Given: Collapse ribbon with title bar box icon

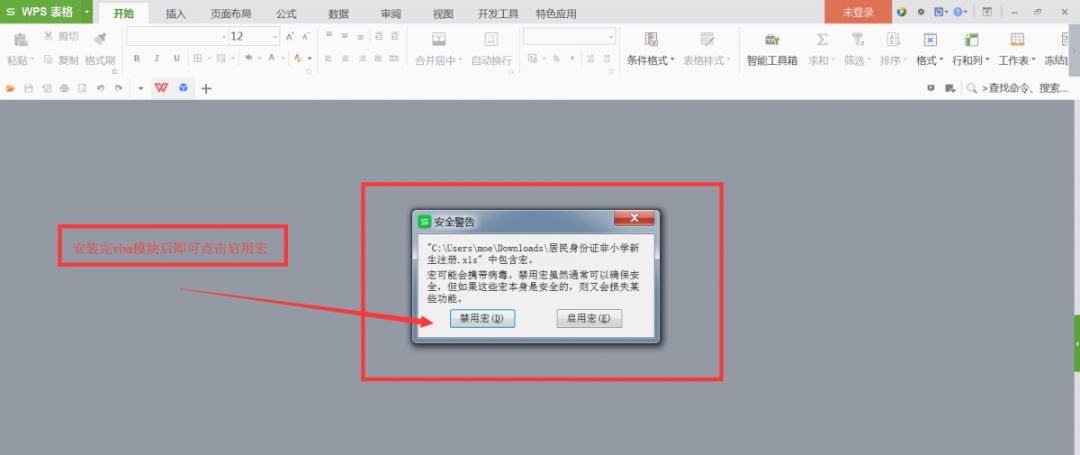Looking at the screenshot, I should 987,12.
